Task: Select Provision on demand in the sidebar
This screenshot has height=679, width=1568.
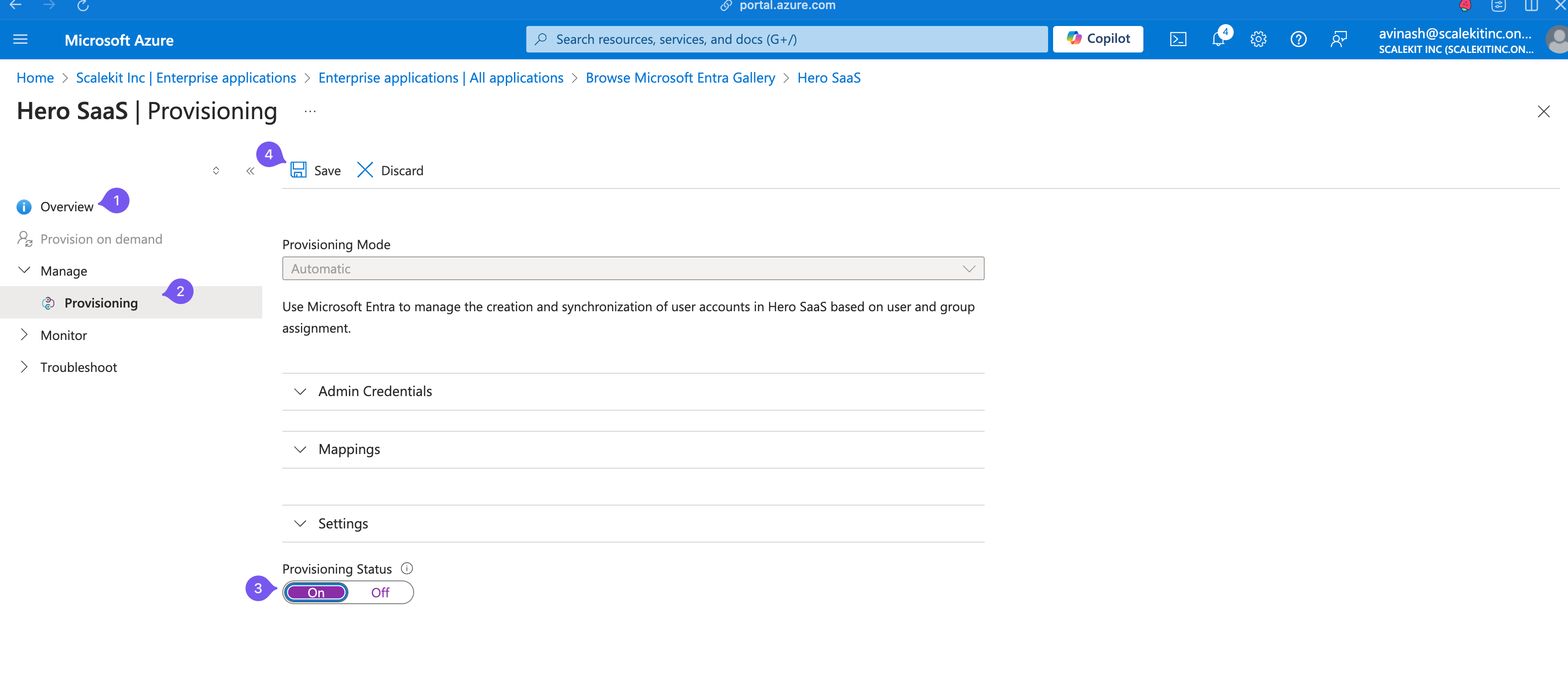Action: pos(101,239)
